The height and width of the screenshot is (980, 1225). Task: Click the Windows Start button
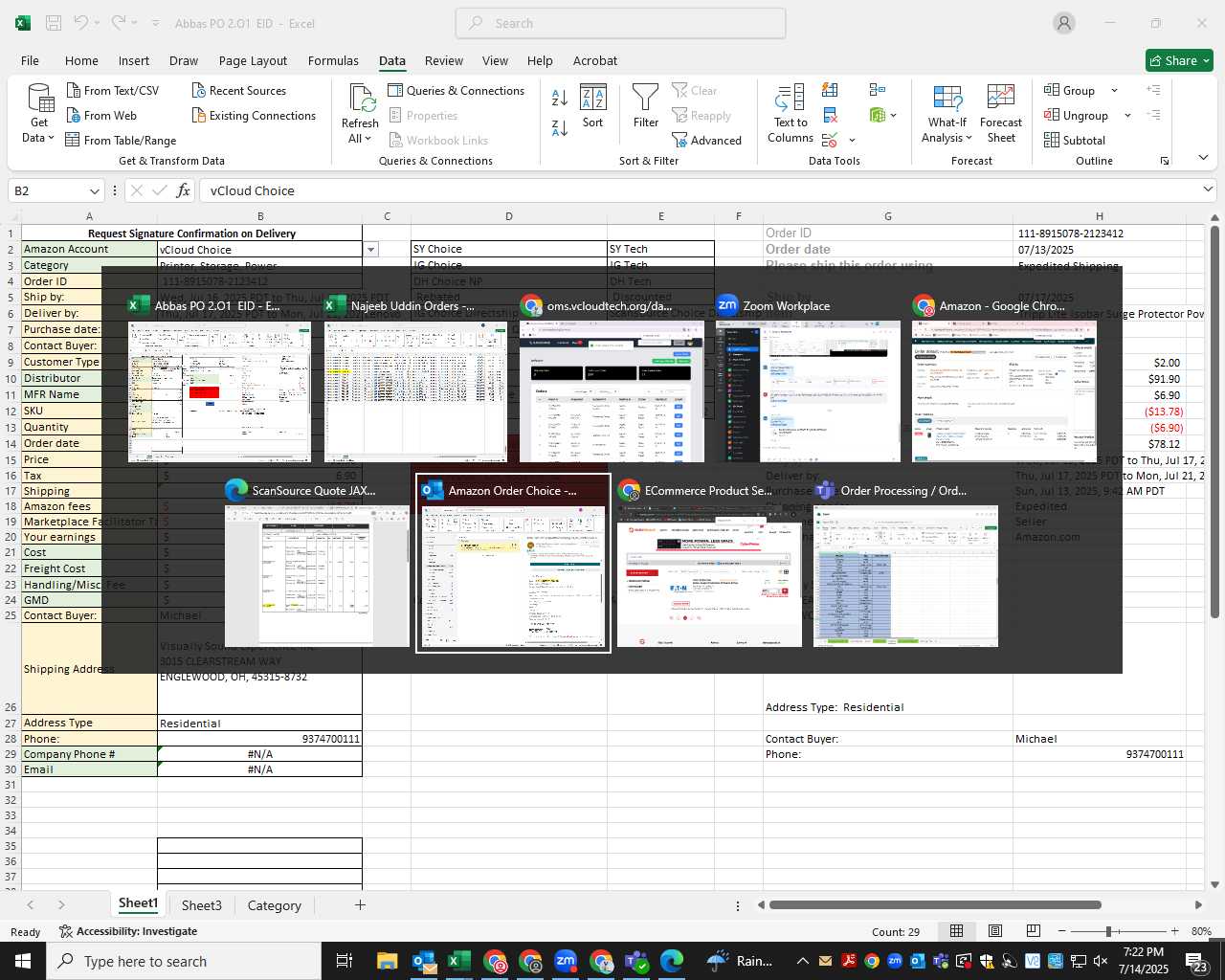23,961
